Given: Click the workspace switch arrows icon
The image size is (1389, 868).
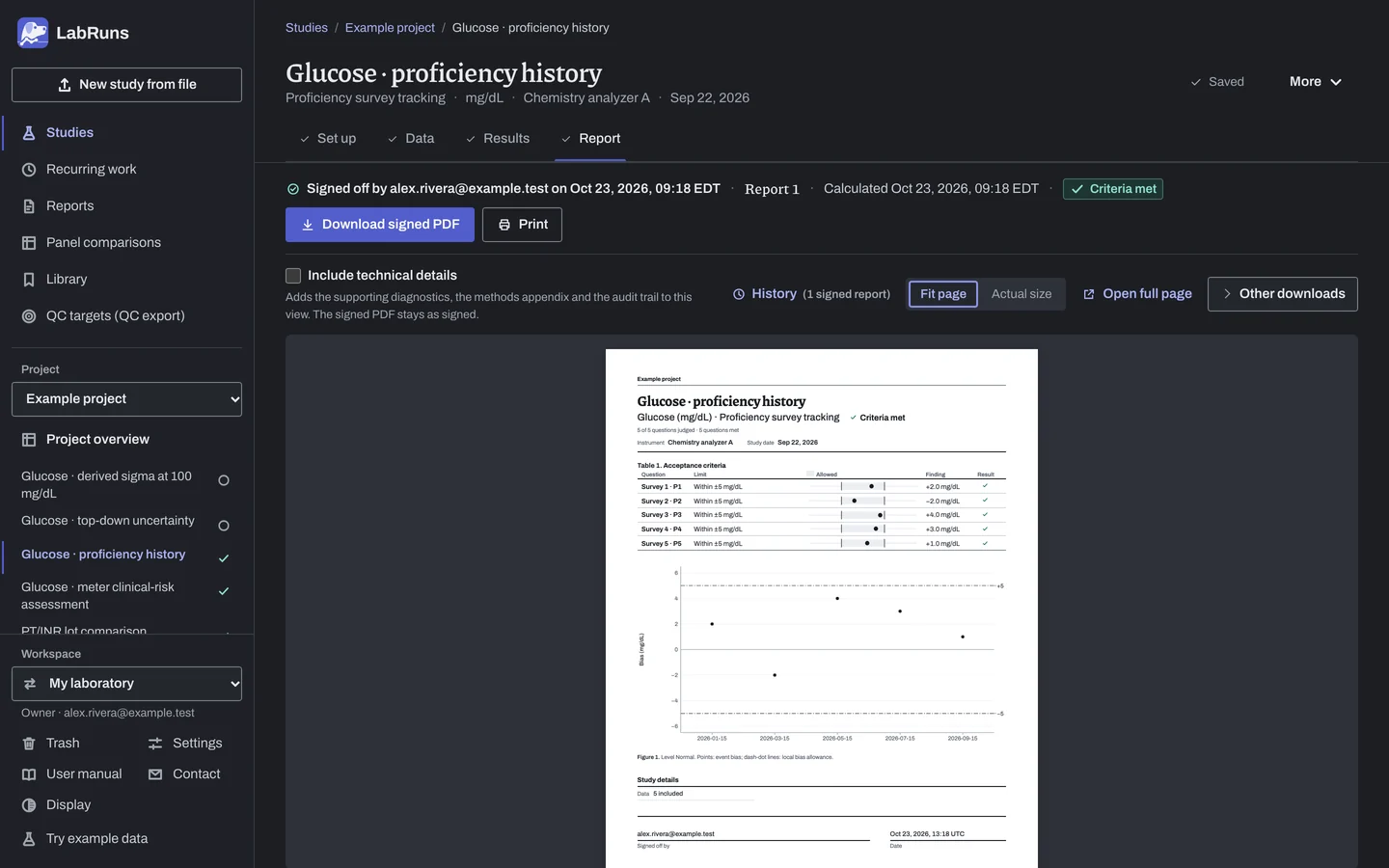Looking at the screenshot, I should (x=30, y=684).
